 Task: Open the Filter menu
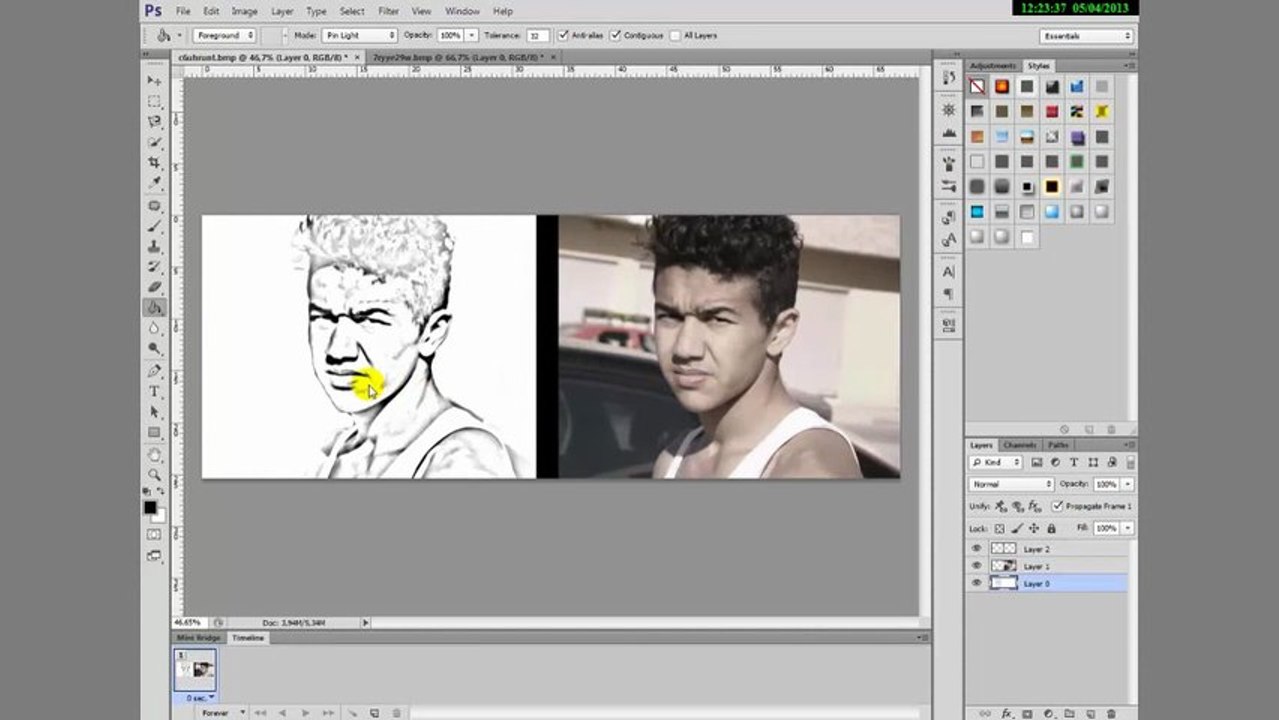(x=388, y=11)
